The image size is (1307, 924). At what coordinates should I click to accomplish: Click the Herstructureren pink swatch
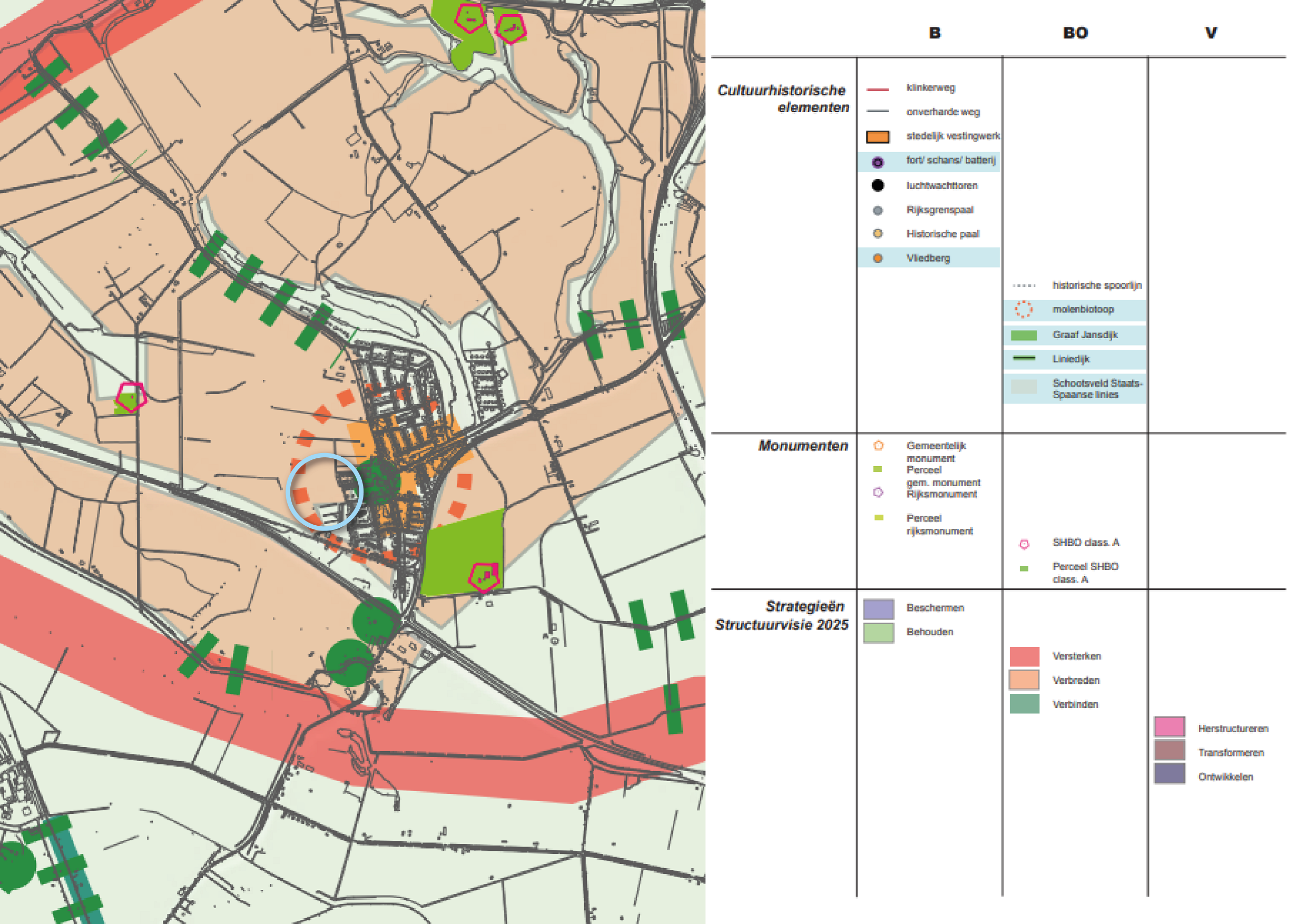(x=1170, y=728)
